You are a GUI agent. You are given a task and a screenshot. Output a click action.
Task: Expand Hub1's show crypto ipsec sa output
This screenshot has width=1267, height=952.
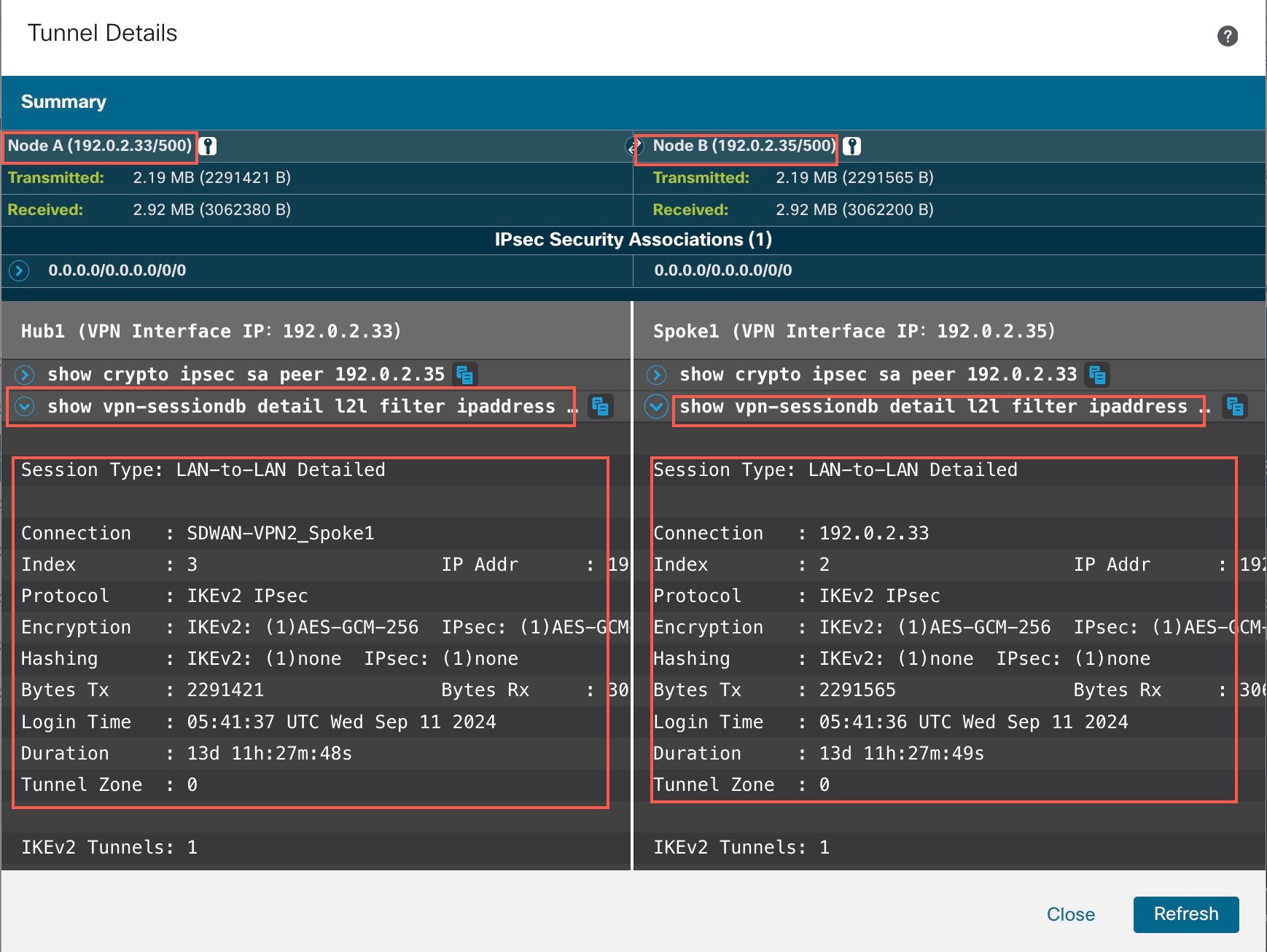pyautogui.click(x=24, y=375)
